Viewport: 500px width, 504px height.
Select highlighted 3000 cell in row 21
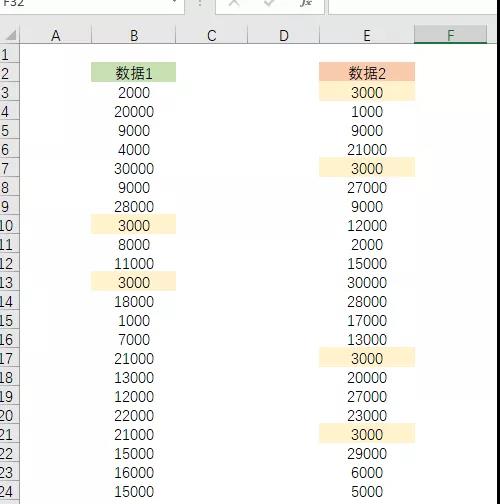pos(367,434)
